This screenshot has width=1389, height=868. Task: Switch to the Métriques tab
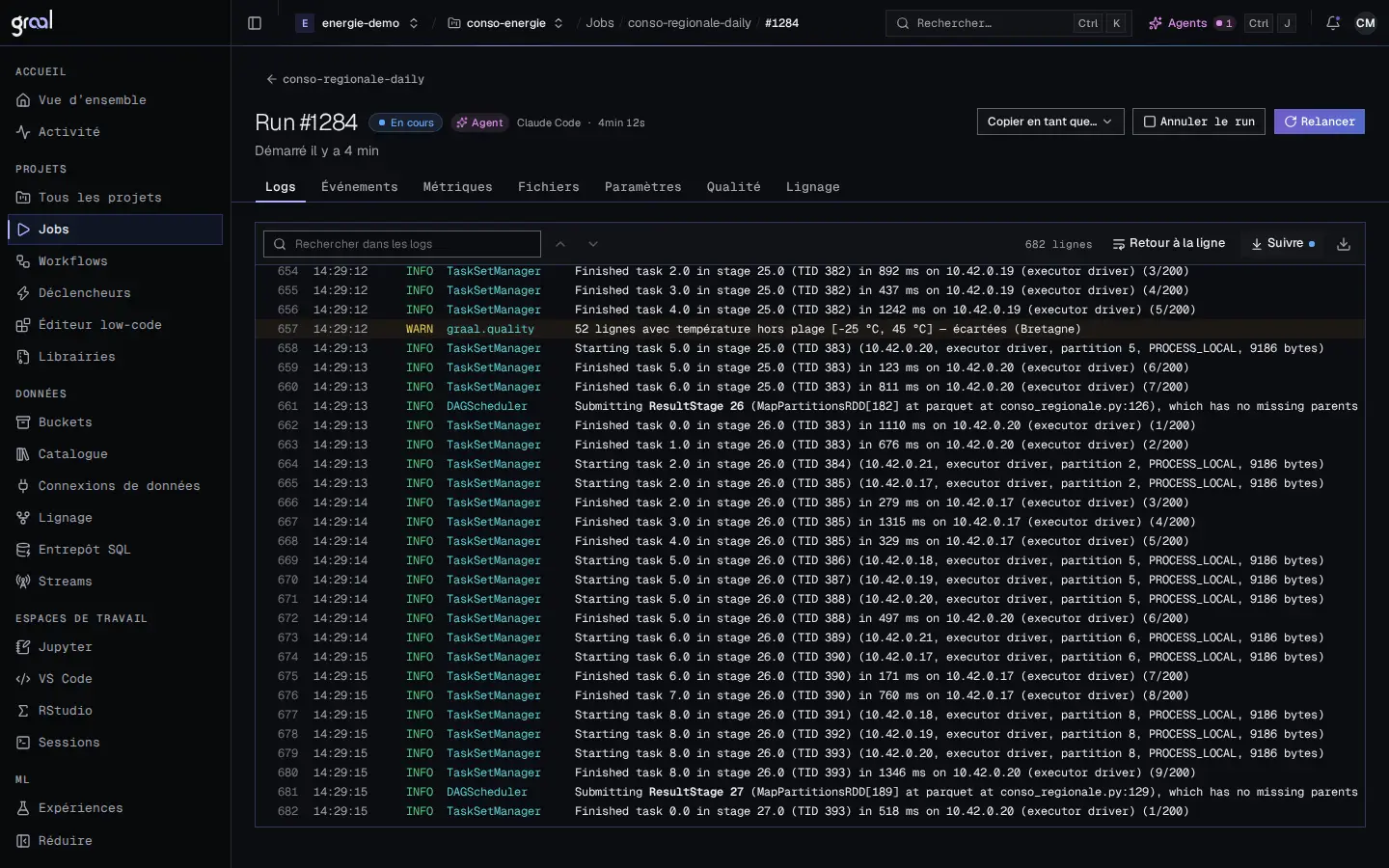click(457, 187)
